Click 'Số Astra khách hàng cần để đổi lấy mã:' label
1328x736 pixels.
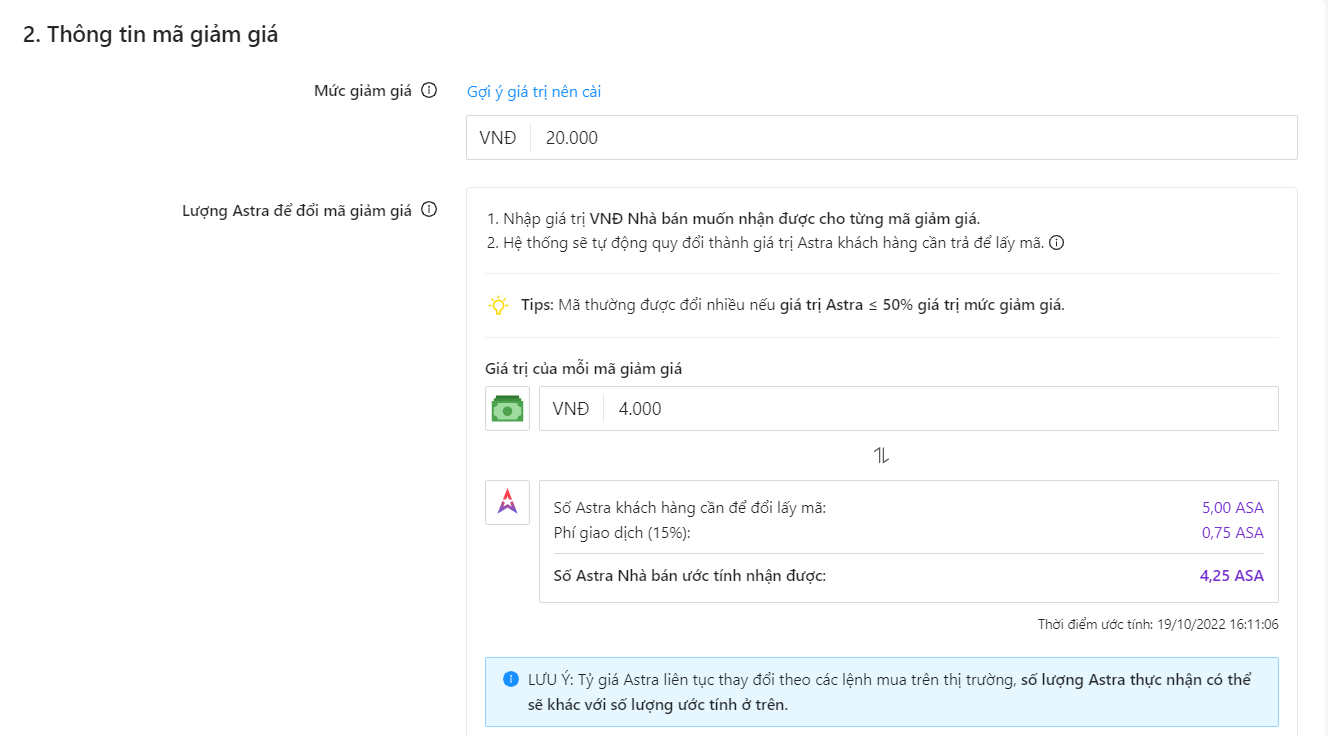click(x=690, y=508)
